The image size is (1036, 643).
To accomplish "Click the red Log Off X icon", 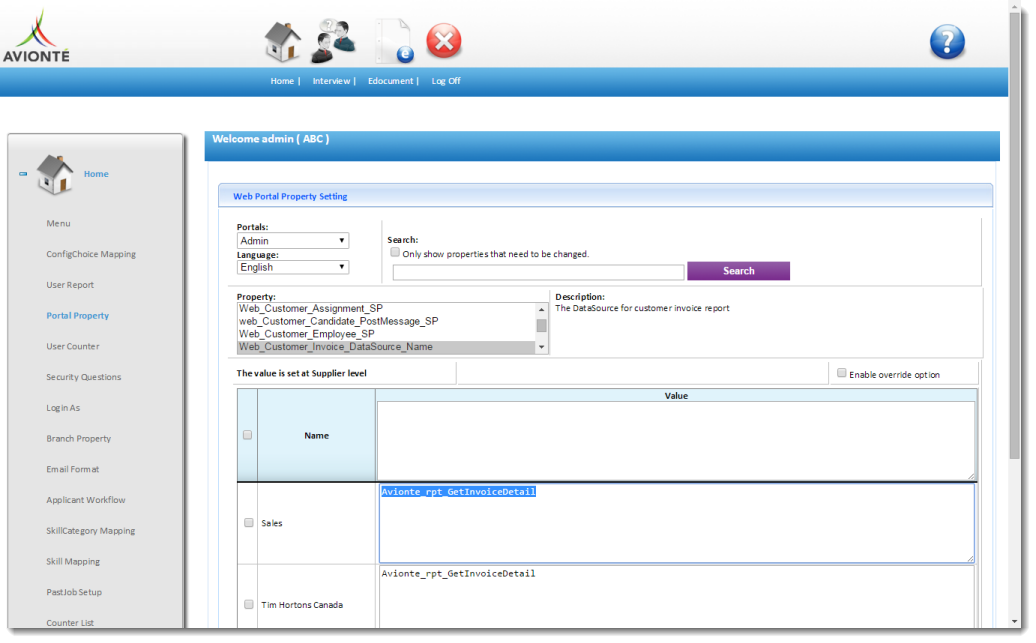I will [444, 42].
